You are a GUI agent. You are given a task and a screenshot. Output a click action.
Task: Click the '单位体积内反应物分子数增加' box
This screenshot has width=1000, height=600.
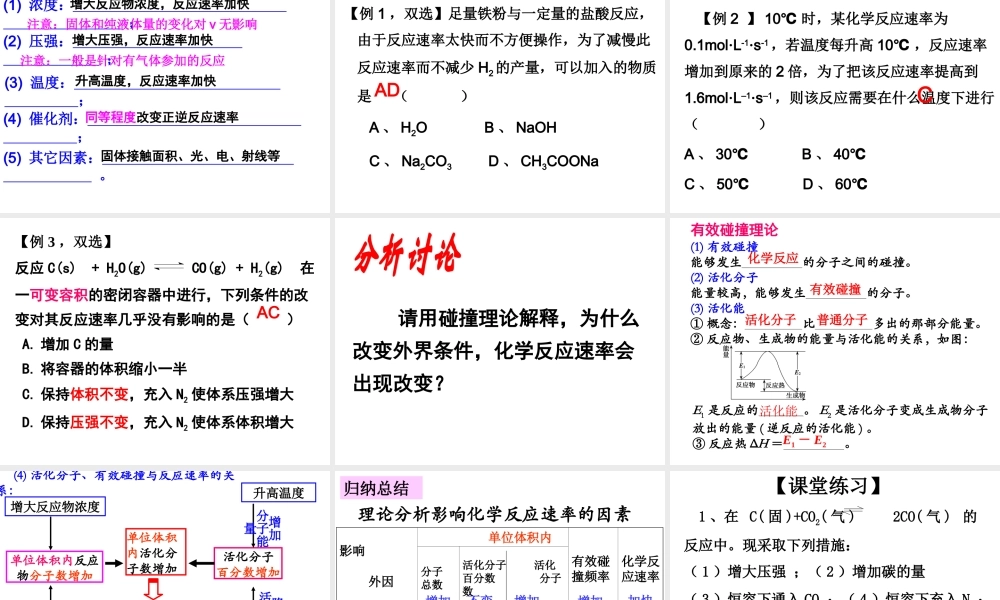pyautogui.click(x=54, y=567)
